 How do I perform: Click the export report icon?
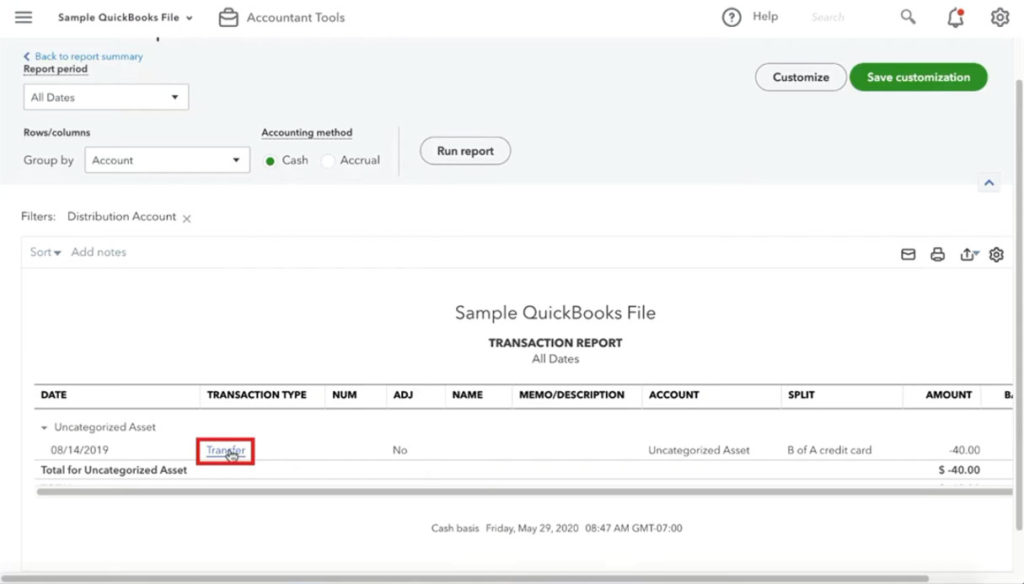[x=968, y=254]
